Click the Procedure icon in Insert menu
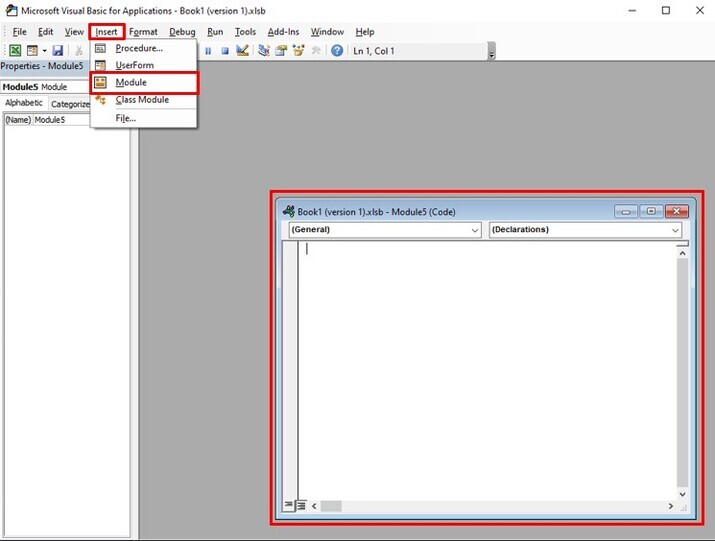Screen dimensions: 715x541 coord(100,48)
